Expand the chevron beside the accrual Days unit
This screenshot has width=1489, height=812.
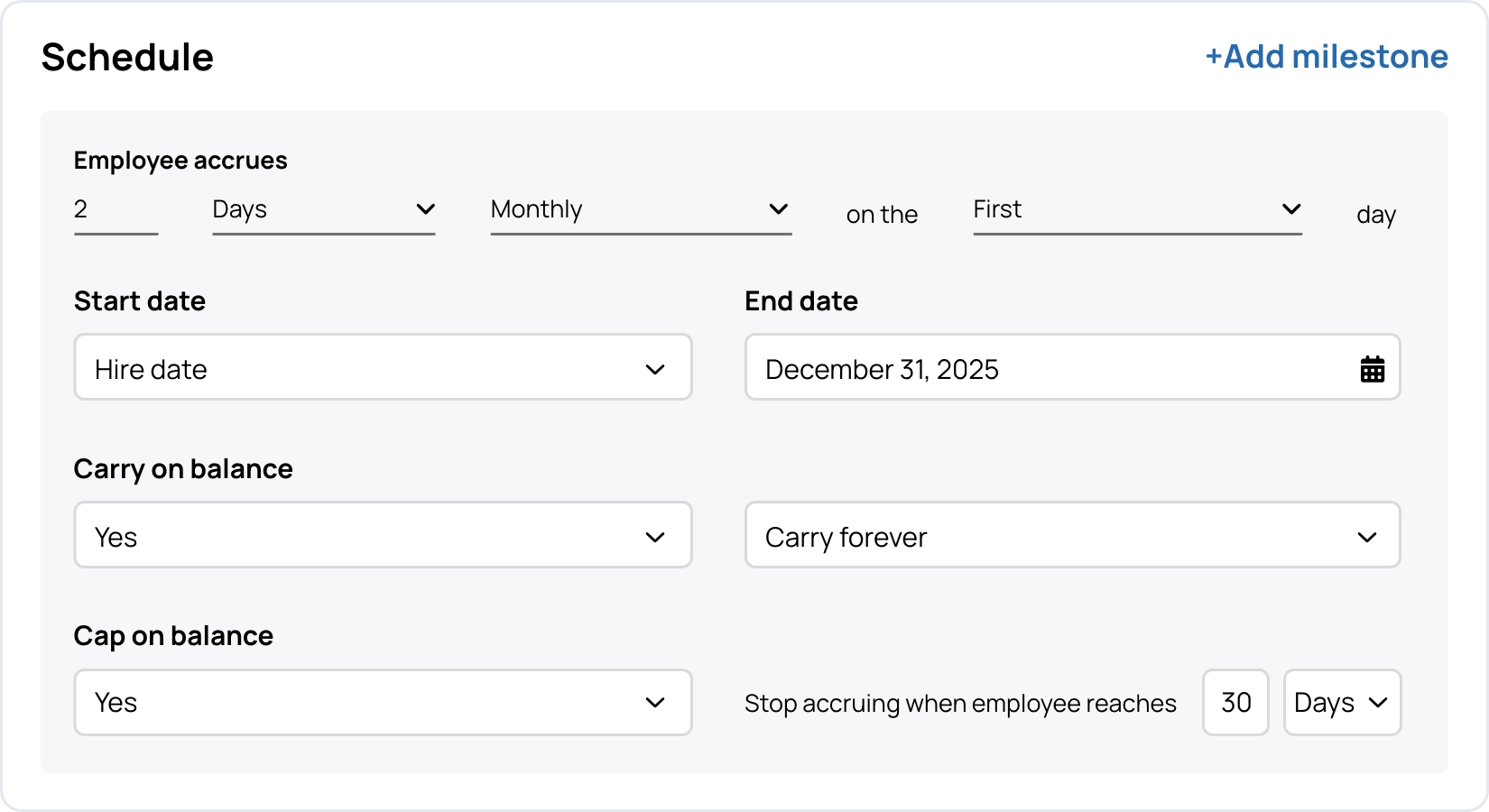(425, 210)
